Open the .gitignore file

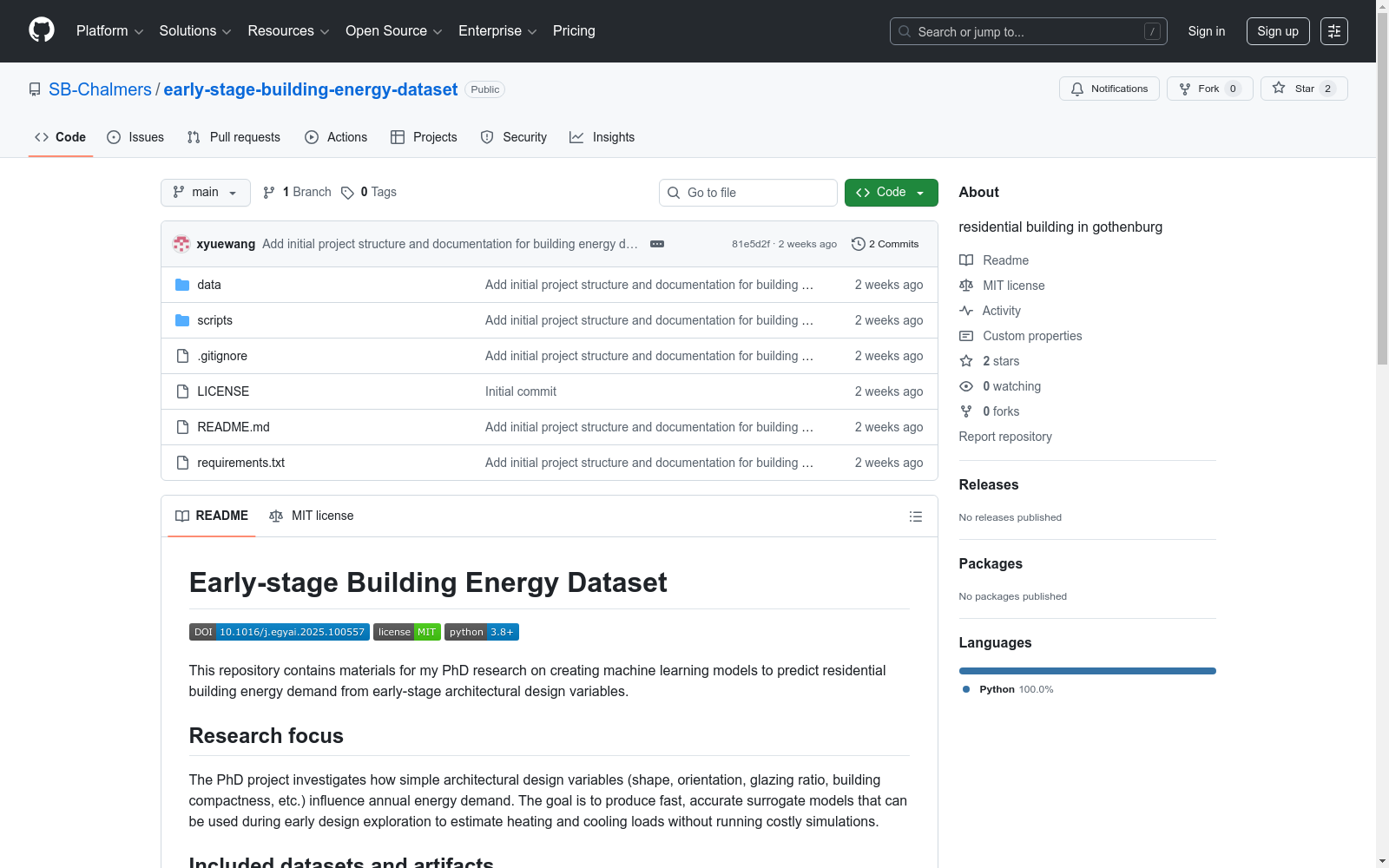222,356
